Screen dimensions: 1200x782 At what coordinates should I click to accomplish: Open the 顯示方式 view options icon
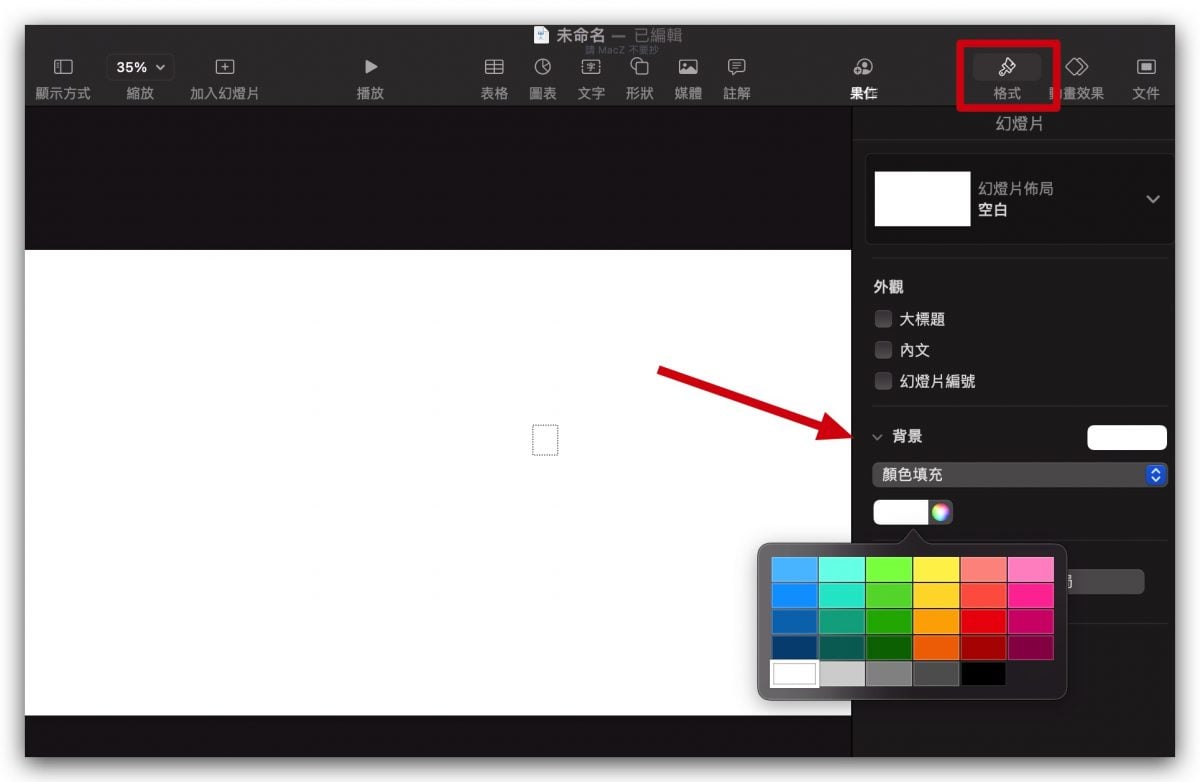click(63, 67)
